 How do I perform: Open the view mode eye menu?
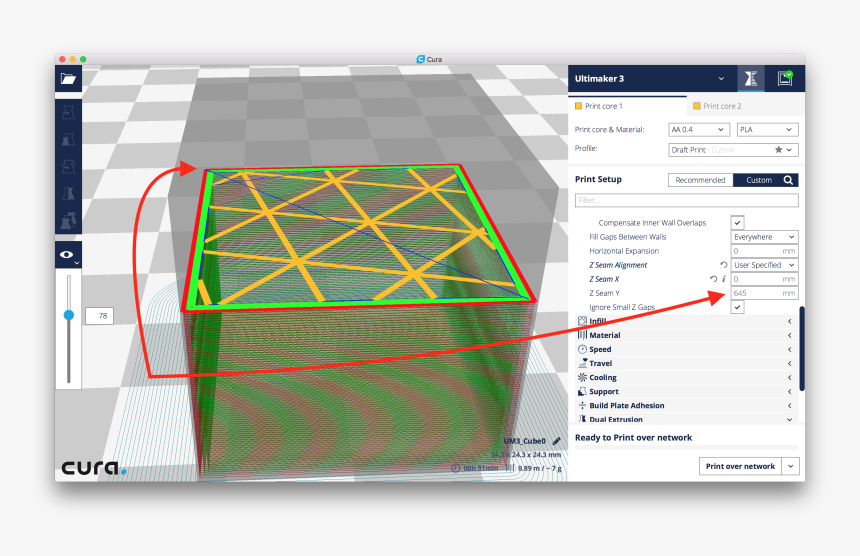(68, 255)
